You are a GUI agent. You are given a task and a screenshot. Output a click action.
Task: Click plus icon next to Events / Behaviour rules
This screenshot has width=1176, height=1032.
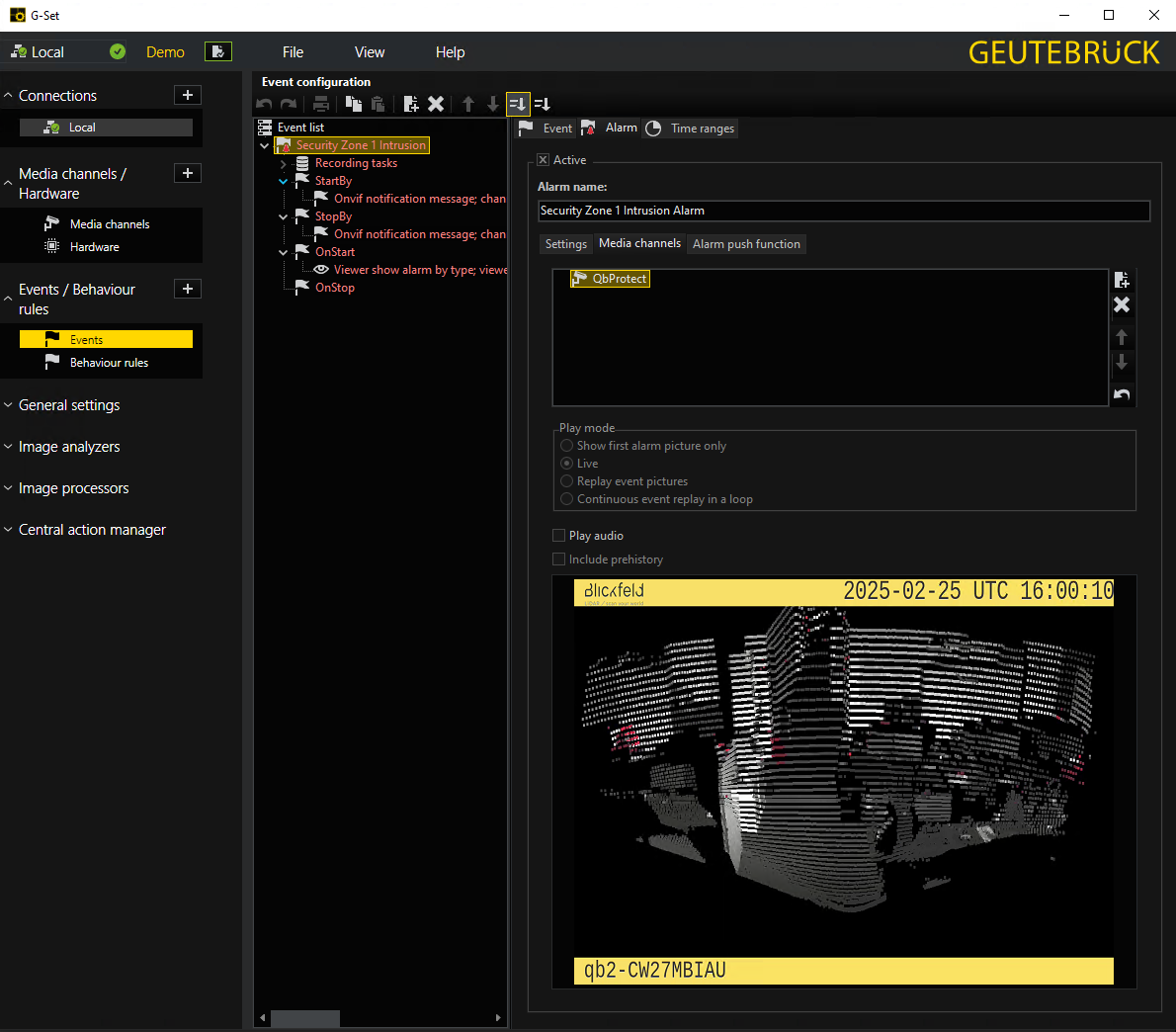coord(188,289)
